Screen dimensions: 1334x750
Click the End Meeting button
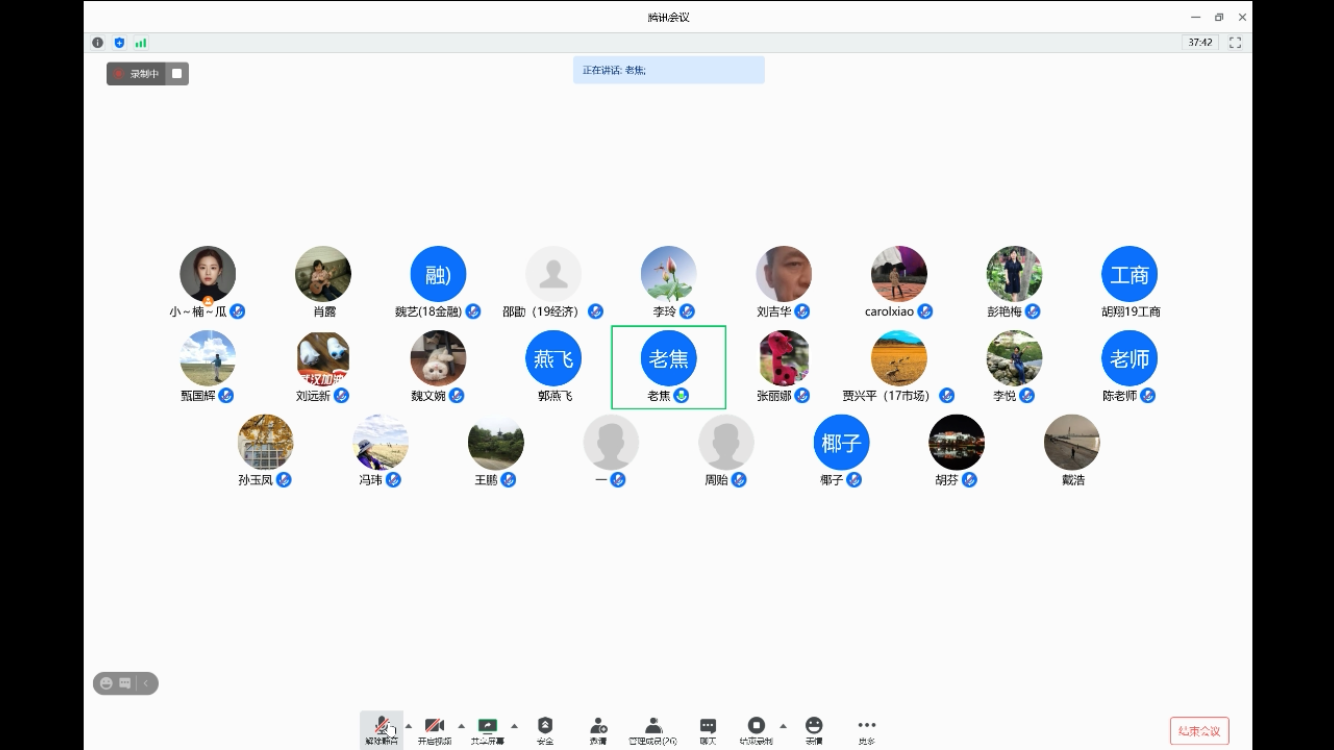pos(1199,731)
